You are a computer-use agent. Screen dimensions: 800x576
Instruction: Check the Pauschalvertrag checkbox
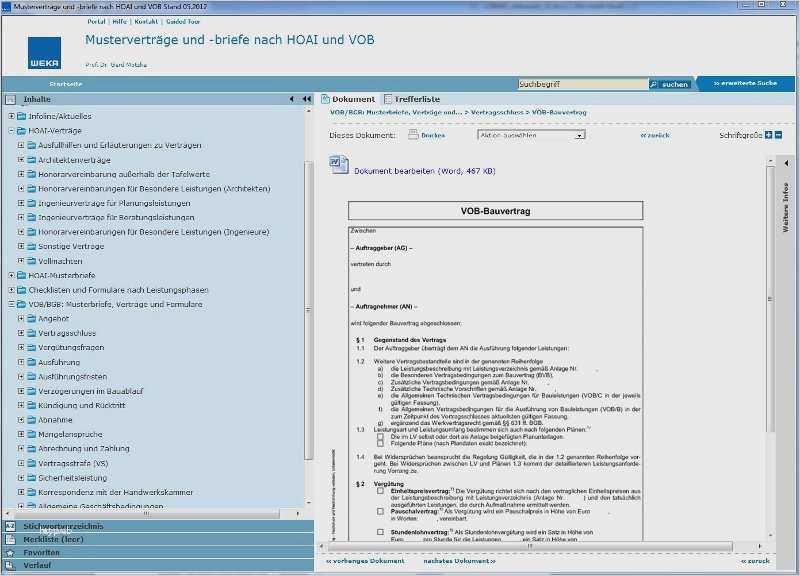click(381, 511)
